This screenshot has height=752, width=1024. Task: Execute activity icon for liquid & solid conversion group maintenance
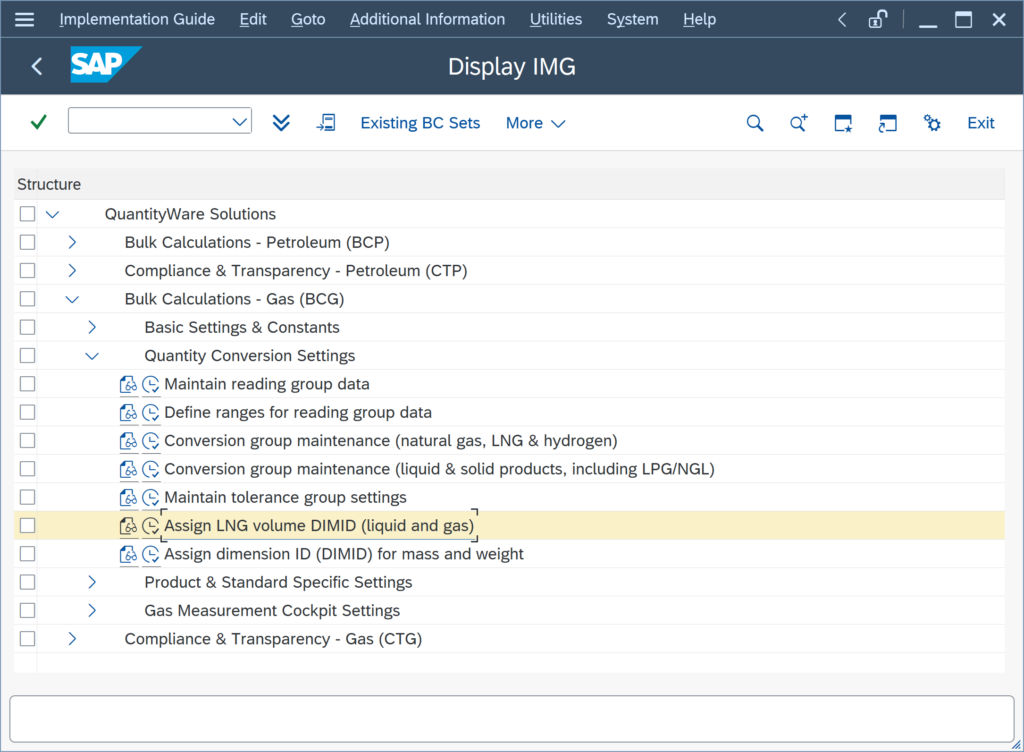(x=151, y=469)
